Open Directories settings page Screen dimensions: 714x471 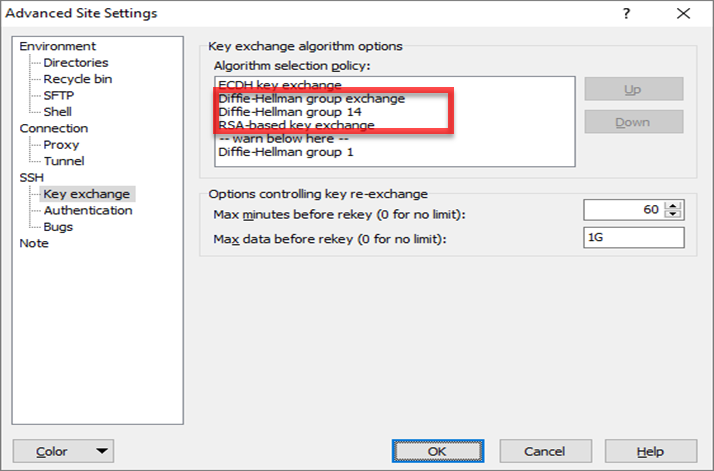coord(76,63)
